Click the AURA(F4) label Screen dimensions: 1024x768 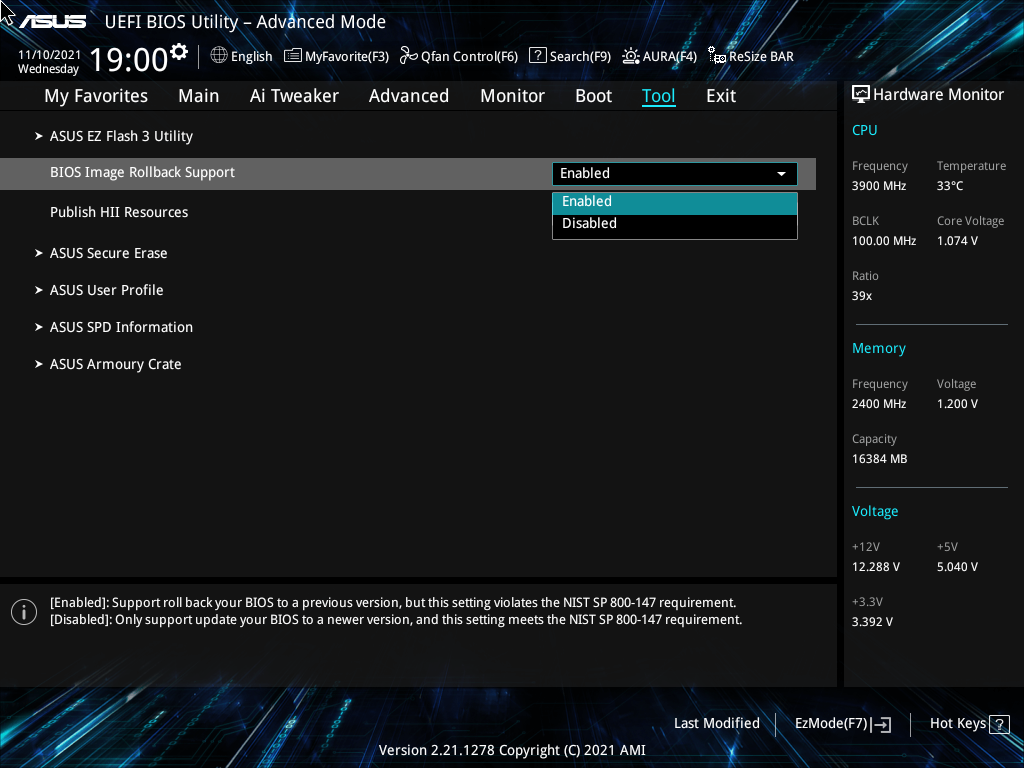669,57
